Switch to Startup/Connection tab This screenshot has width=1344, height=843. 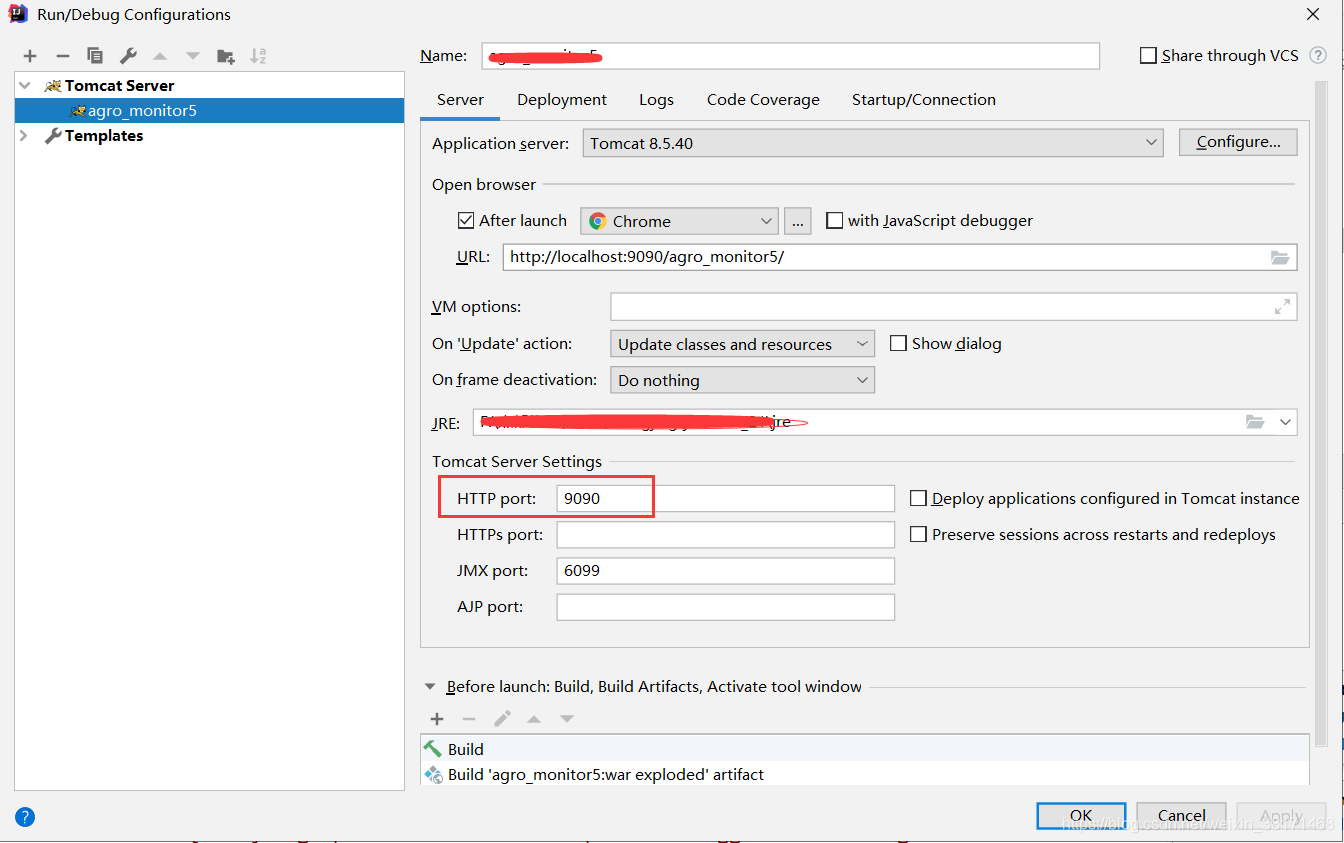(x=924, y=100)
